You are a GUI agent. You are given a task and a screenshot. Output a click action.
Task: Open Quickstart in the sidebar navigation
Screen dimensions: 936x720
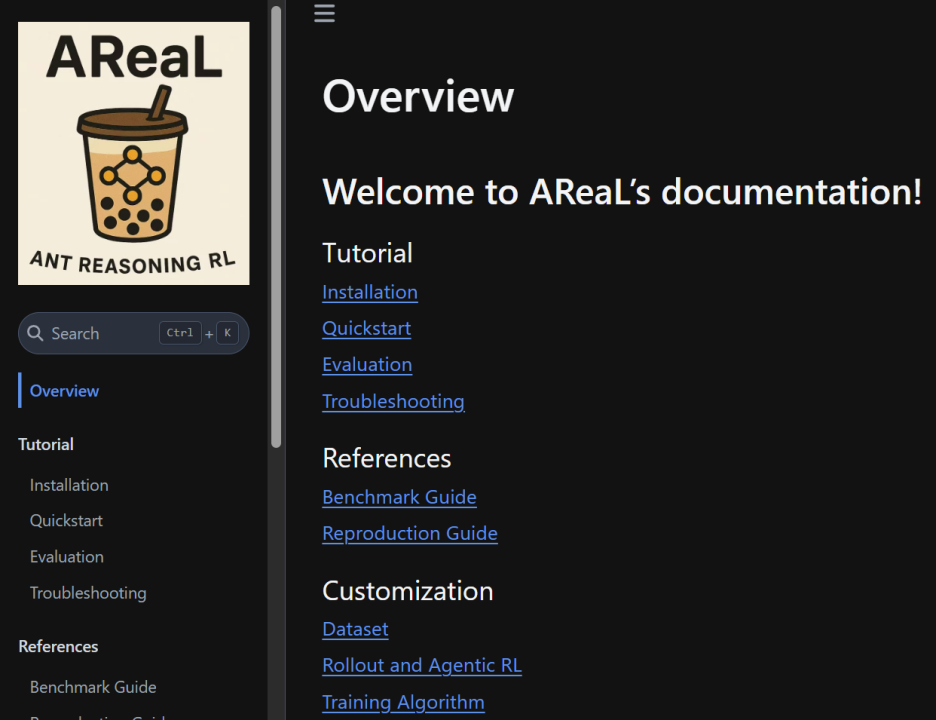(66, 521)
